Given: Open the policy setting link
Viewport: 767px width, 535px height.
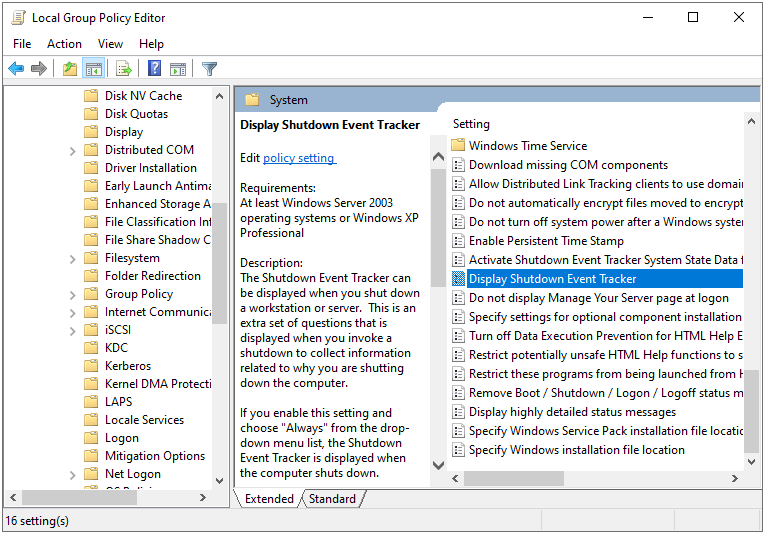Looking at the screenshot, I should (x=299, y=158).
